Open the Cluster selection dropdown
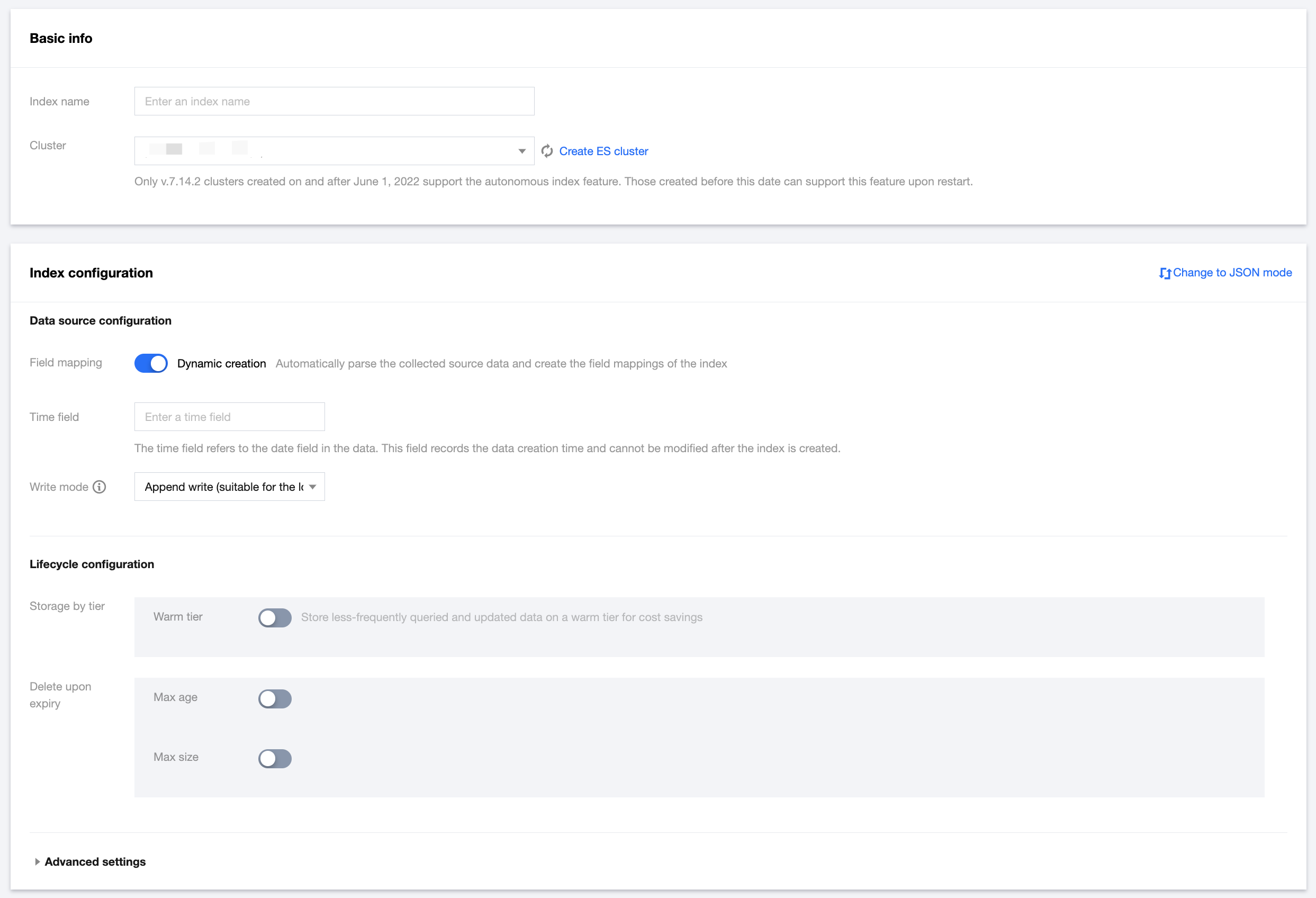Screen dimensions: 1316x898 tap(328, 151)
